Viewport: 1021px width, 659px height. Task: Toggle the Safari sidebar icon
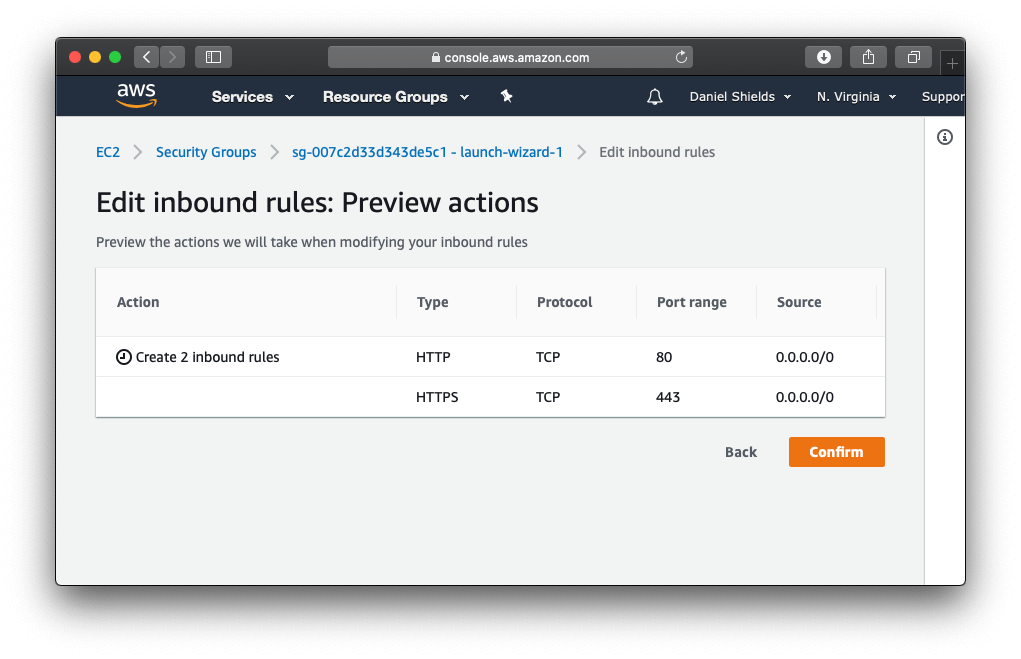(x=212, y=57)
